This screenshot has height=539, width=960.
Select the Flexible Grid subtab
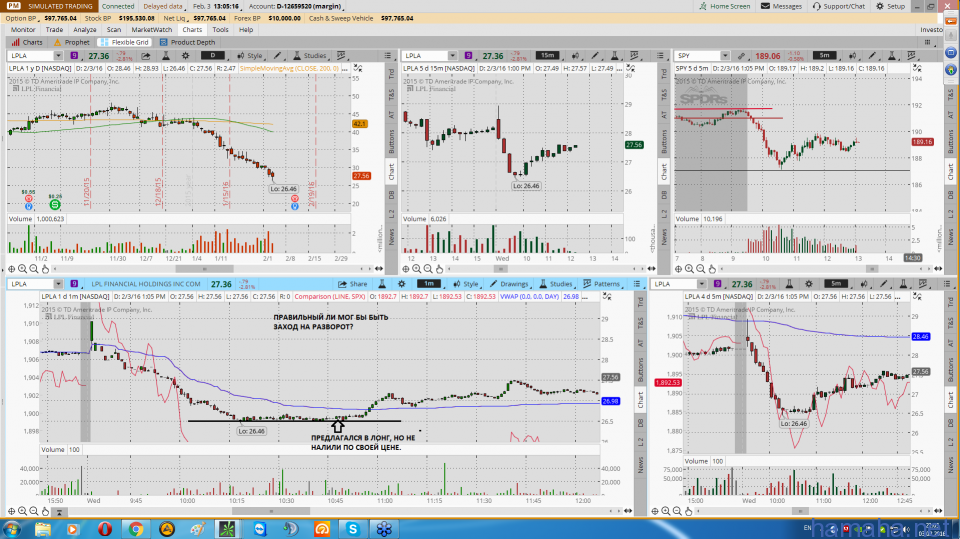point(124,42)
